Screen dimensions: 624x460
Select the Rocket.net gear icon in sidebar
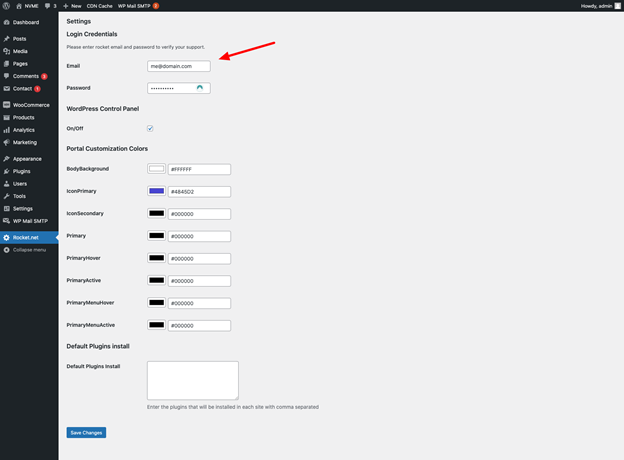point(6,238)
